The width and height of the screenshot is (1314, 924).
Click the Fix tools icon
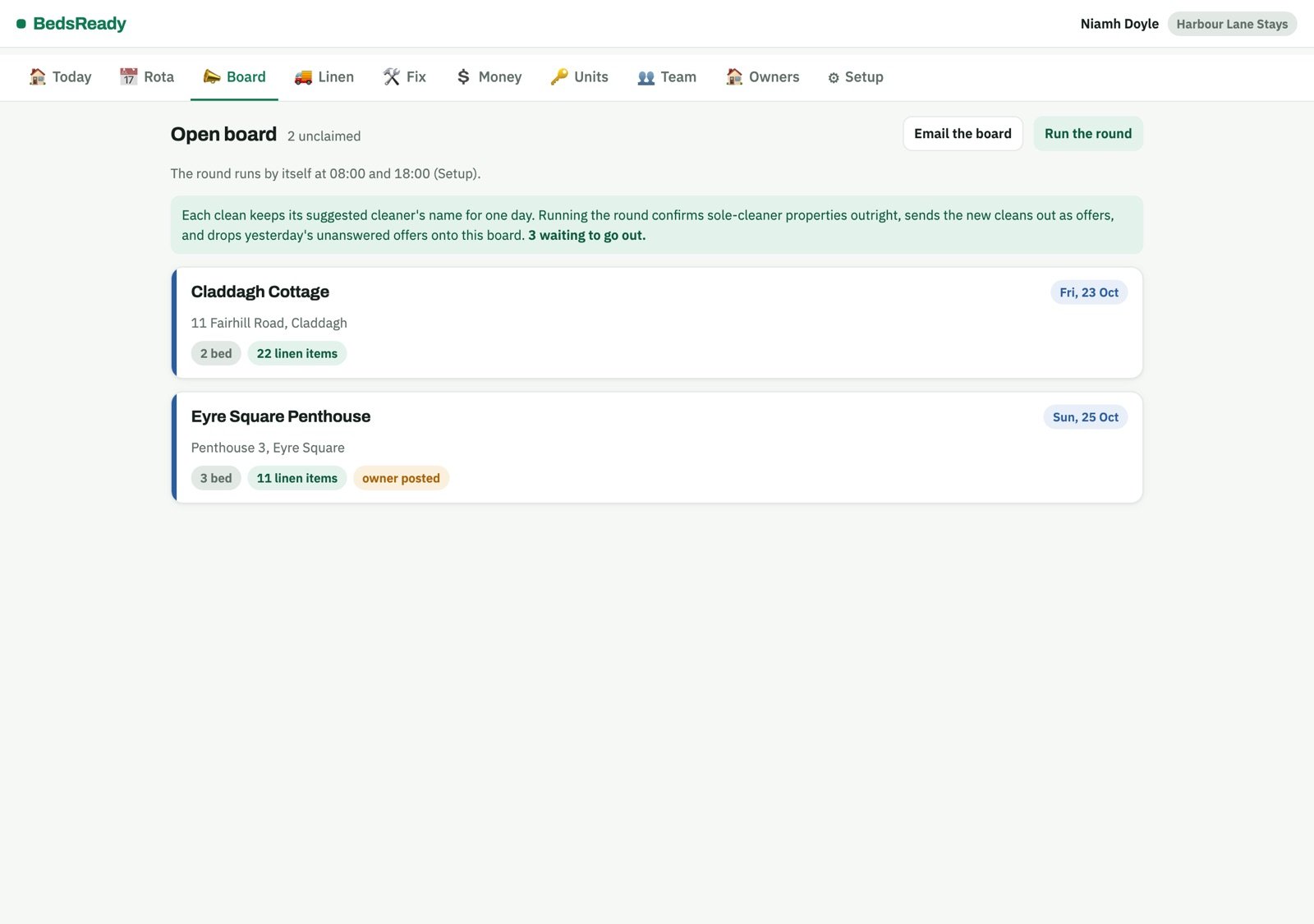[x=392, y=77]
